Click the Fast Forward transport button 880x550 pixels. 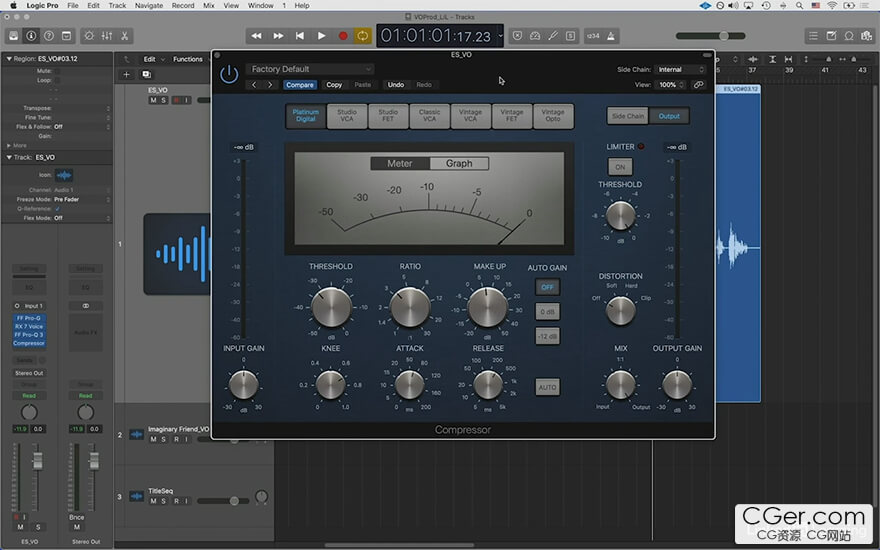point(278,36)
